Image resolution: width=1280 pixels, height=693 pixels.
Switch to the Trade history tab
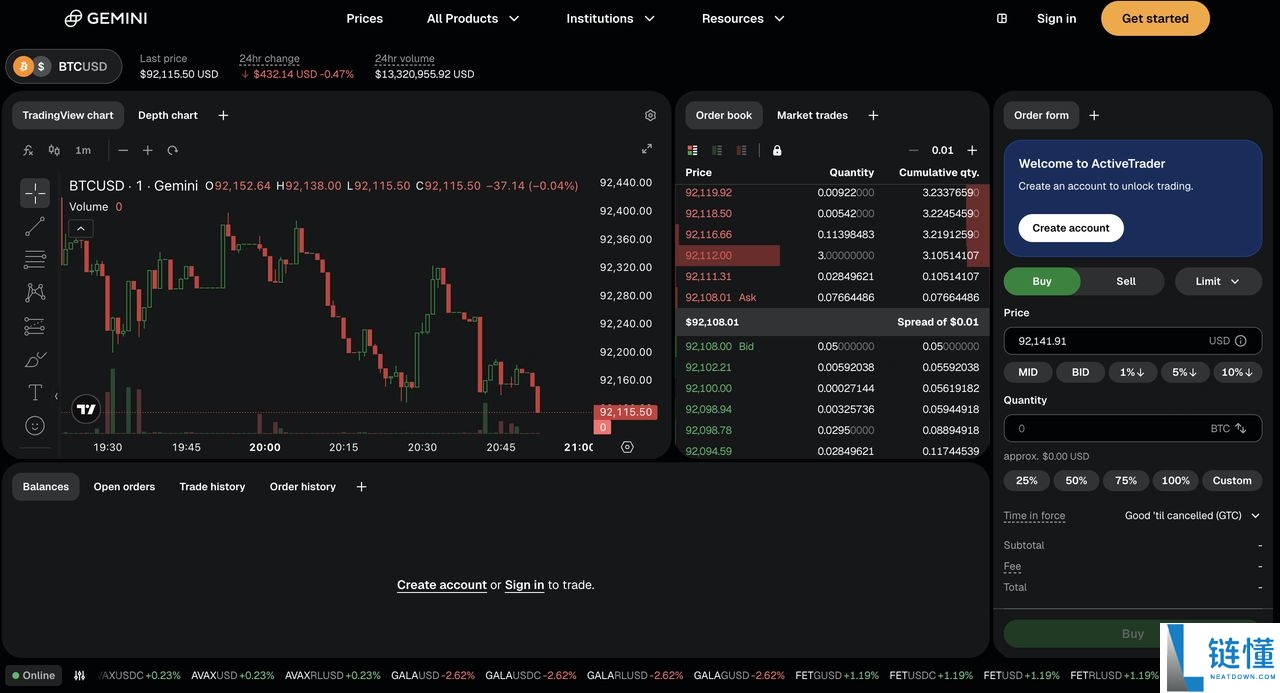[x=212, y=487]
